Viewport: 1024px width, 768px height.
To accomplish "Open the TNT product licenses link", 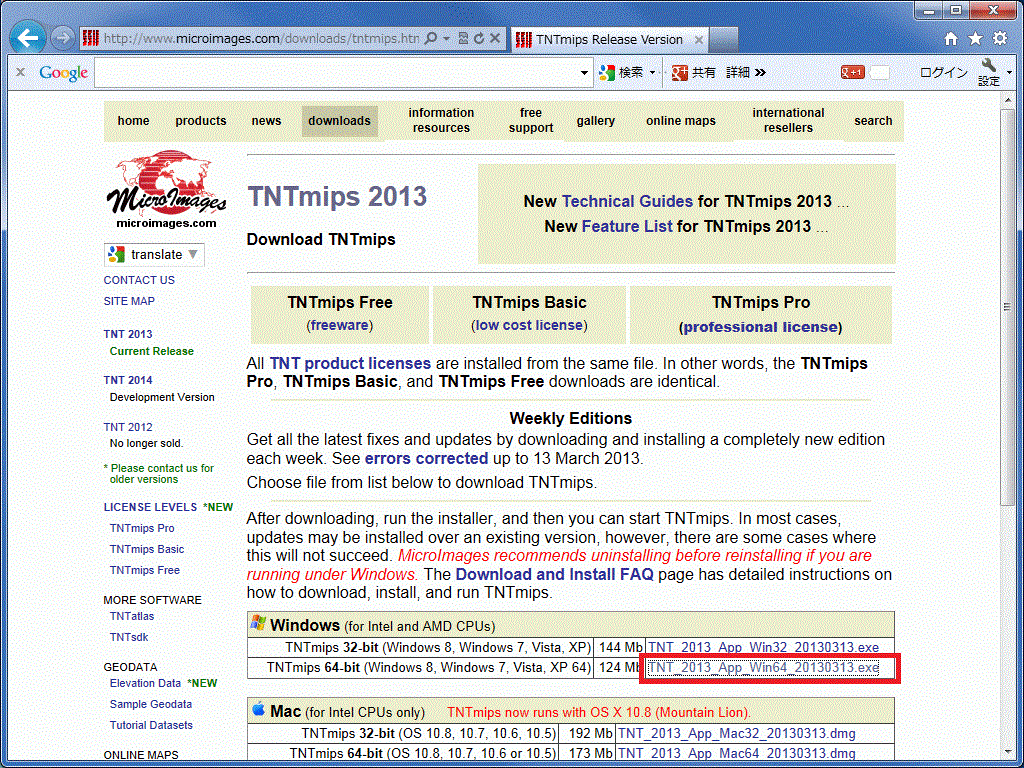I will (x=350, y=364).
